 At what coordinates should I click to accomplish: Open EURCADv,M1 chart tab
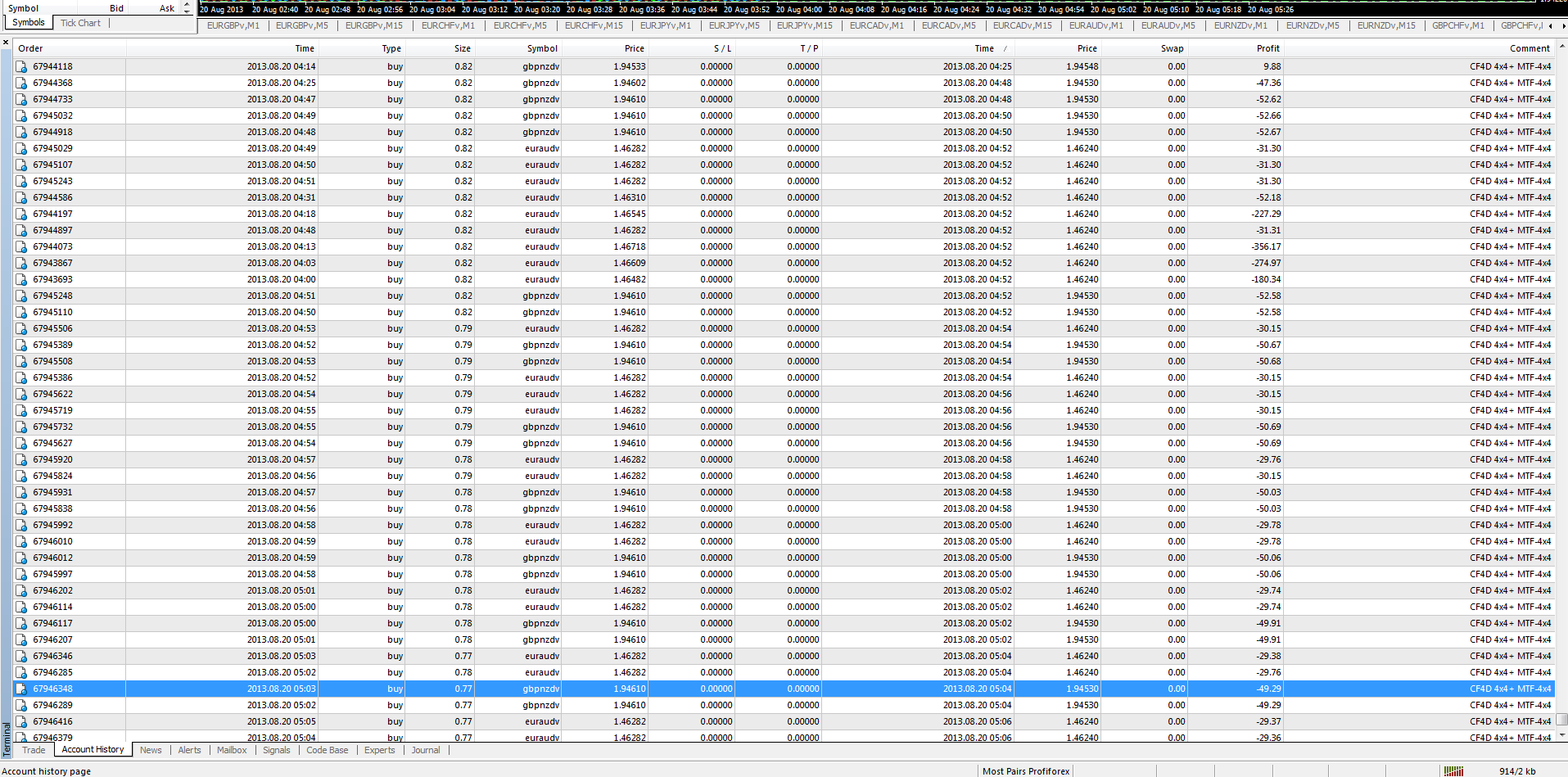(x=877, y=25)
